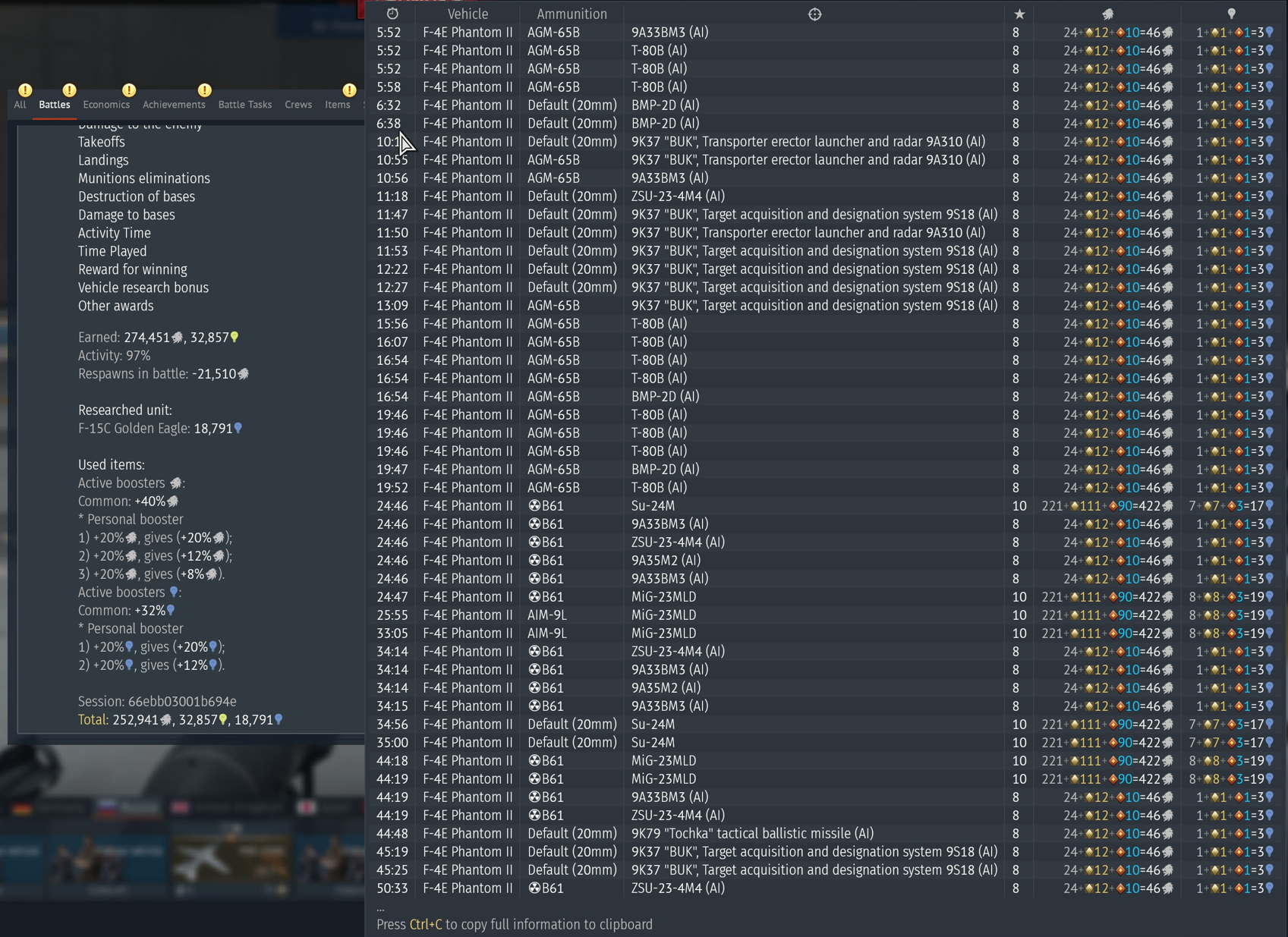Click the 9K79 "Tochka" tactical ballistic missile row

826,833
